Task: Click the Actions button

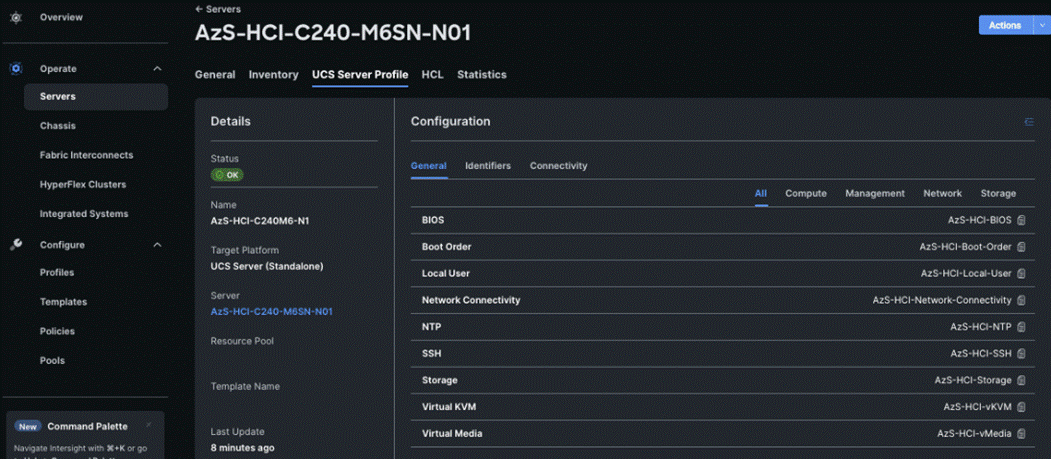Action: pyautogui.click(x=1005, y=25)
